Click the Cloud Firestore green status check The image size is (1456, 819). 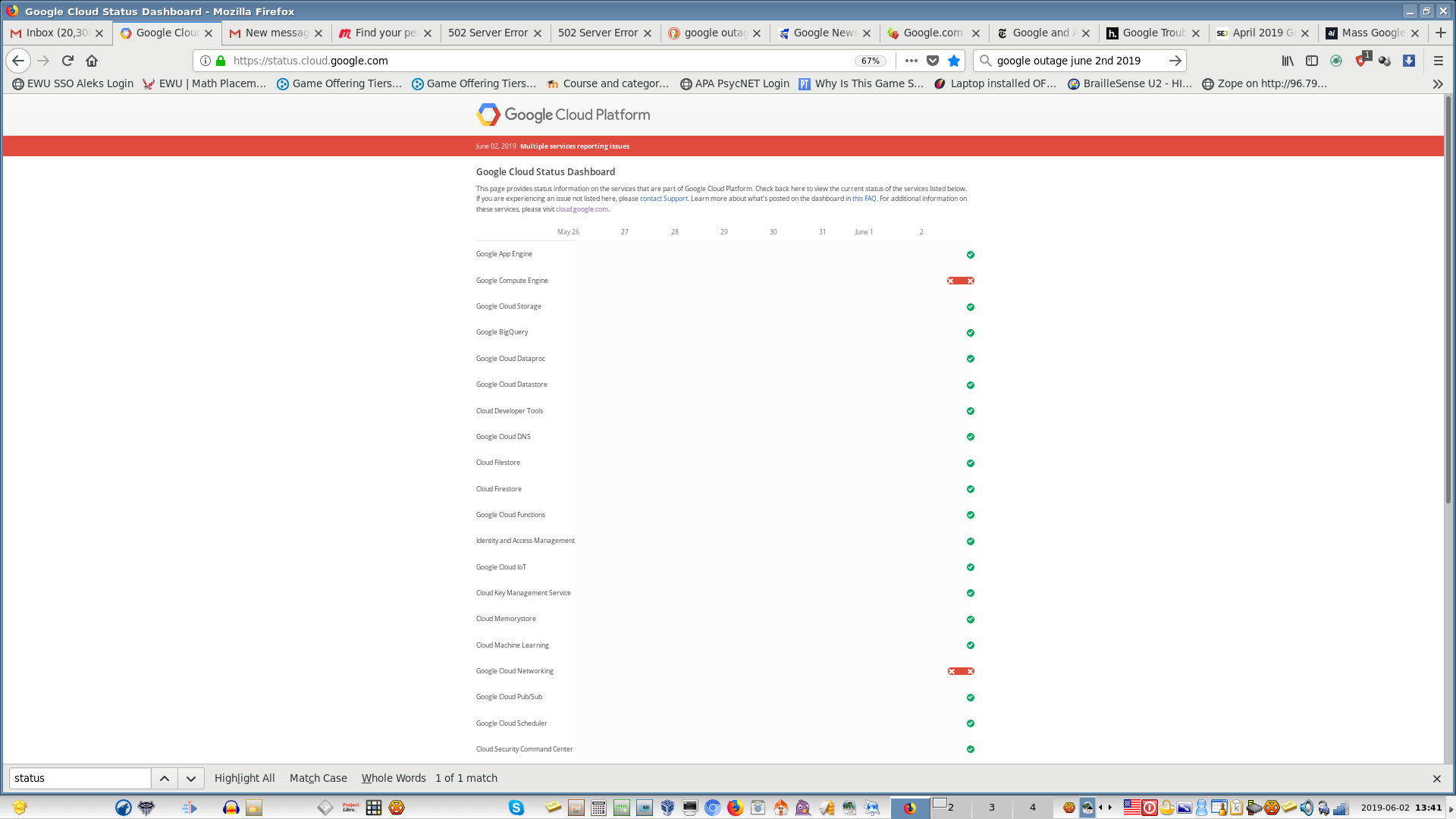tap(970, 489)
